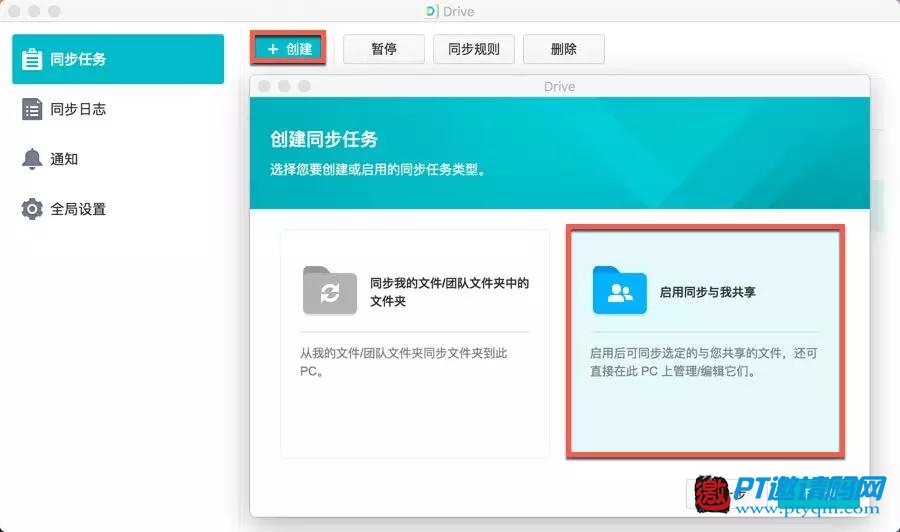Click the 删除 (delete) button
The height and width of the screenshot is (532, 900).
[x=563, y=49]
